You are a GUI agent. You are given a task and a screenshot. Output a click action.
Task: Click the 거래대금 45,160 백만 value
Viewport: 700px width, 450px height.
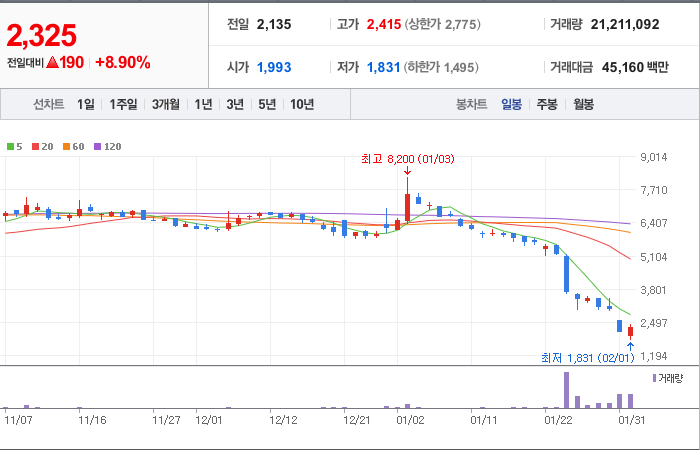point(635,67)
